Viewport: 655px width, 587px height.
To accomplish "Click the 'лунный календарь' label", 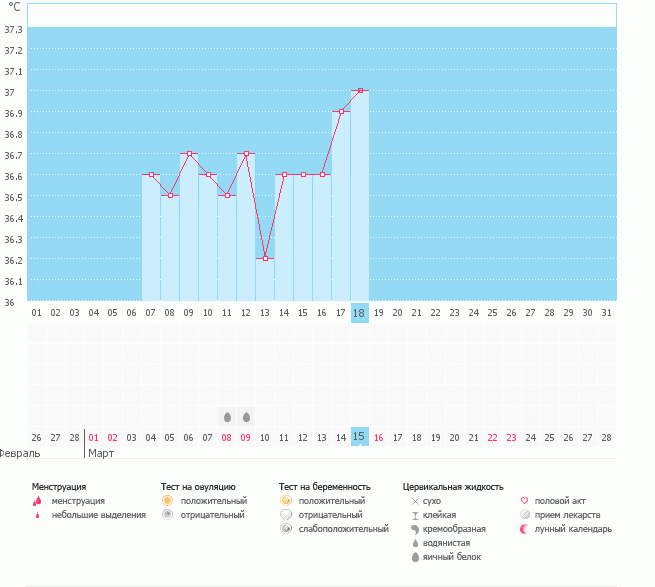I will coord(573,529).
